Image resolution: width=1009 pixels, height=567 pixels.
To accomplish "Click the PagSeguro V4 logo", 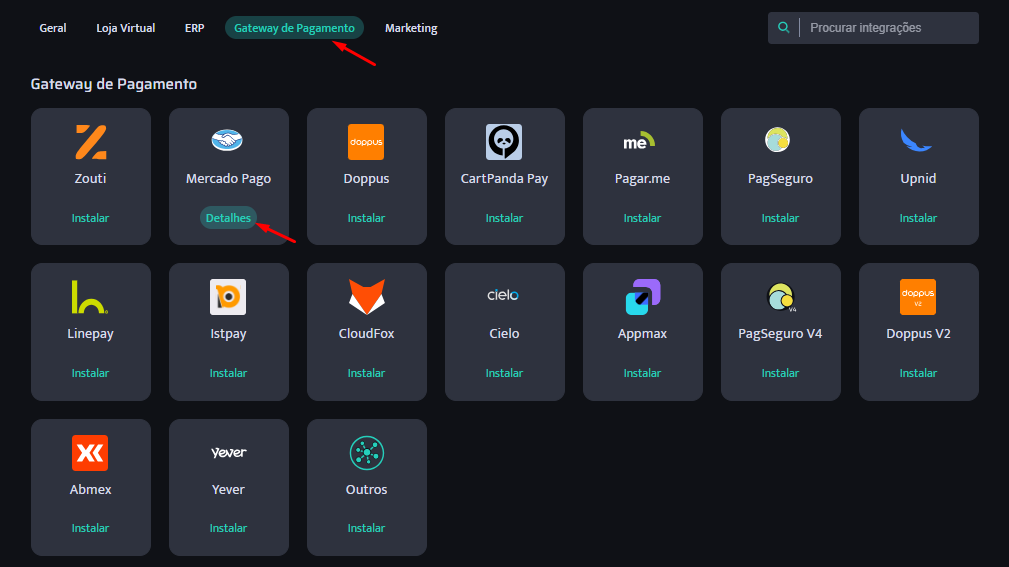I will click(782, 297).
